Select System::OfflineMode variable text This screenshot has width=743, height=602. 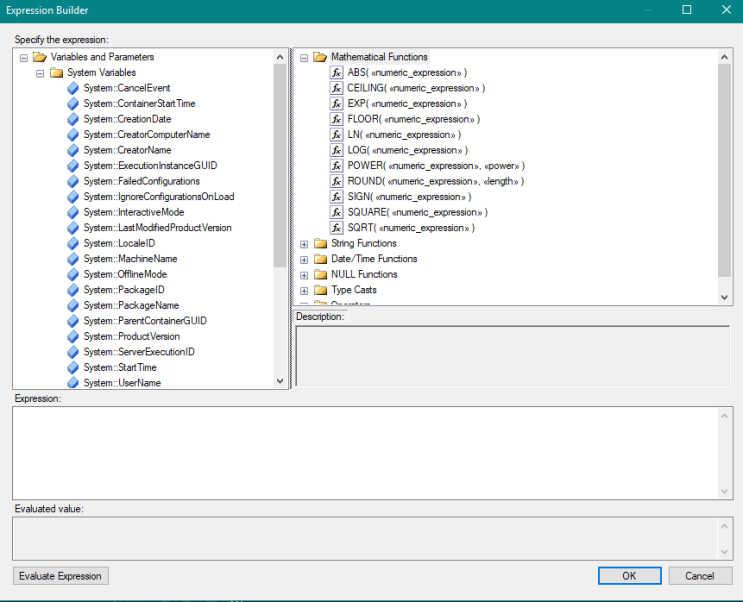click(125, 274)
